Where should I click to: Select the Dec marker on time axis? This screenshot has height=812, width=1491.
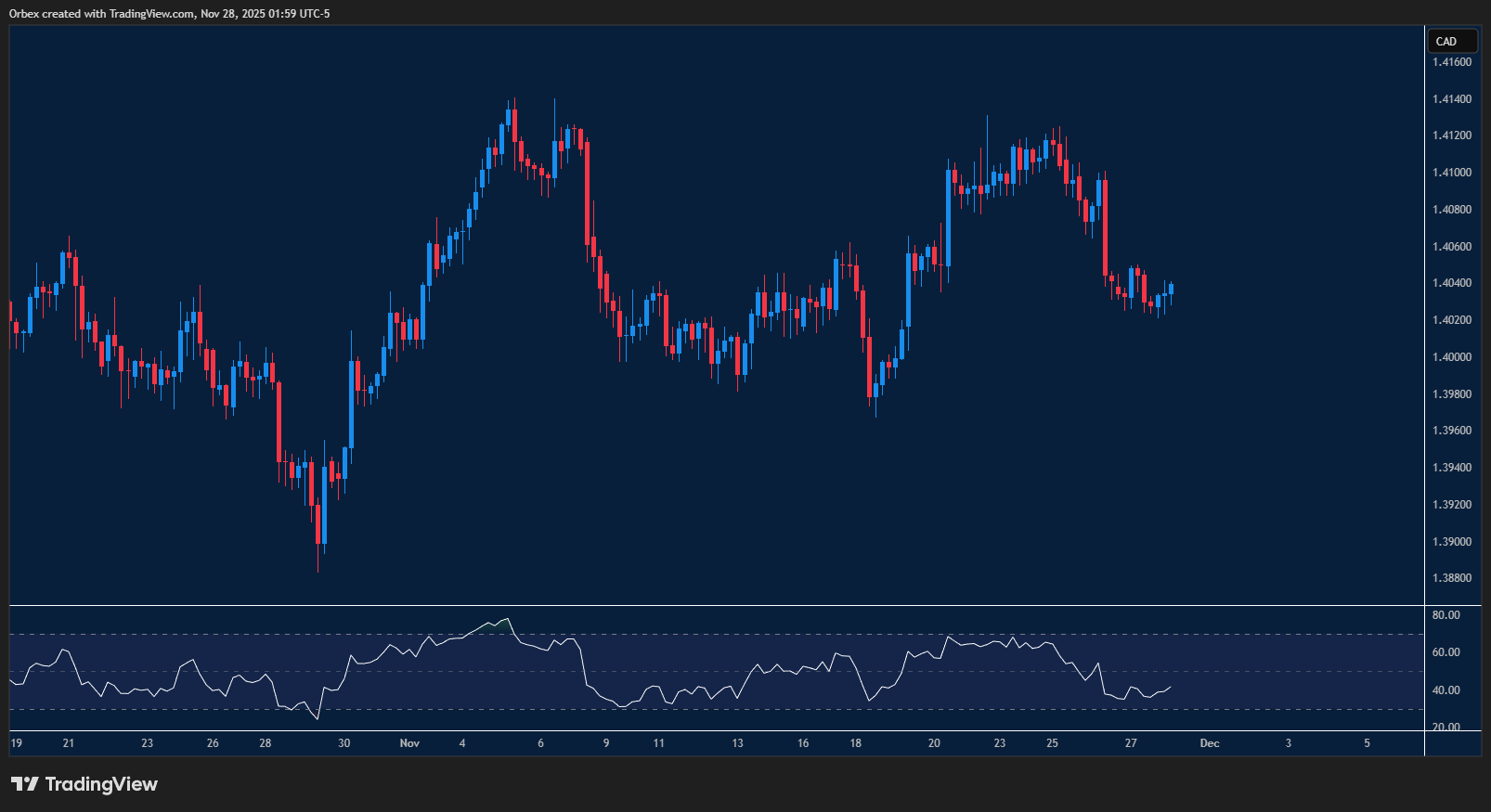1209,743
